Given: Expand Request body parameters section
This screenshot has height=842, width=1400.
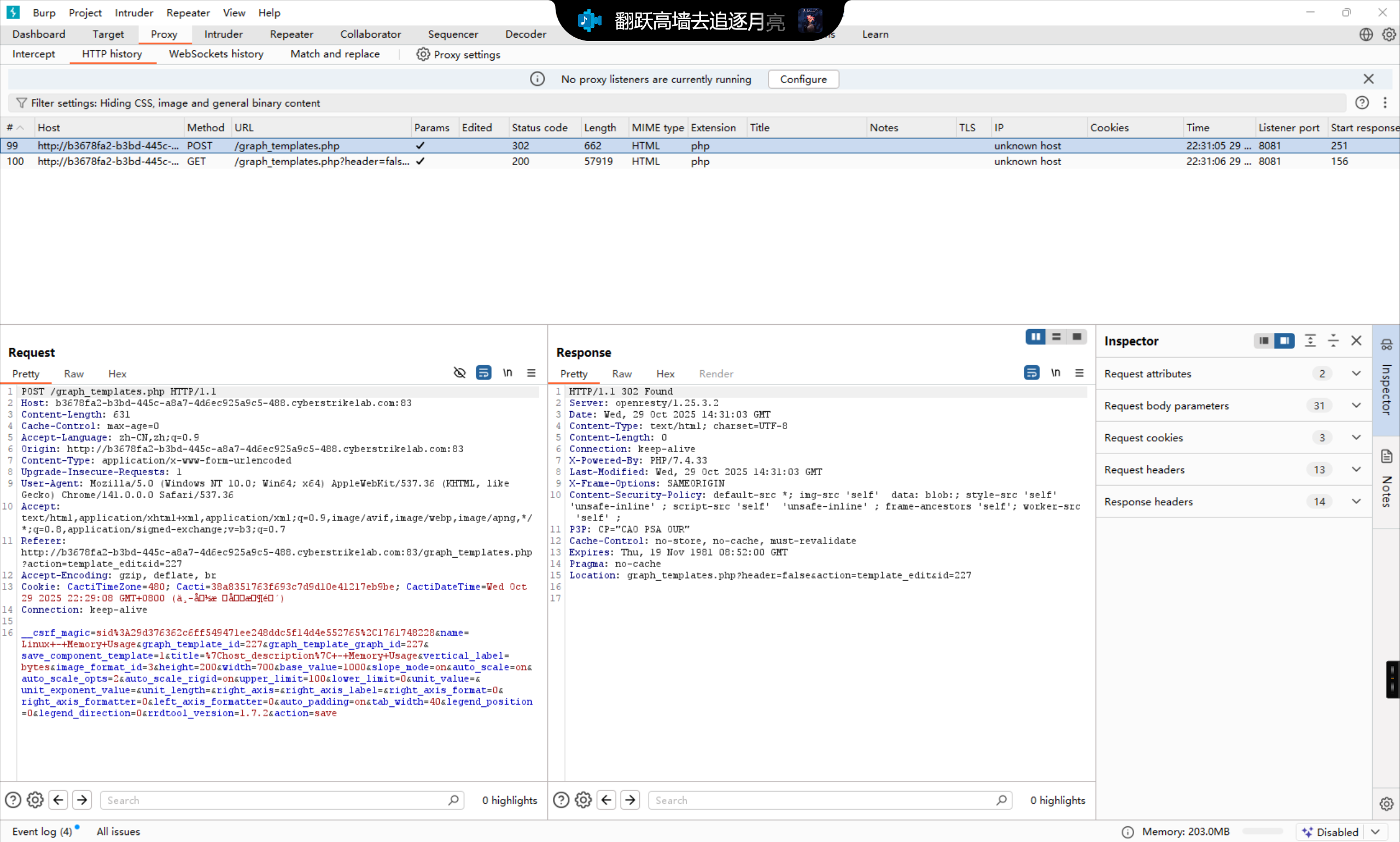Looking at the screenshot, I should pyautogui.click(x=1356, y=406).
